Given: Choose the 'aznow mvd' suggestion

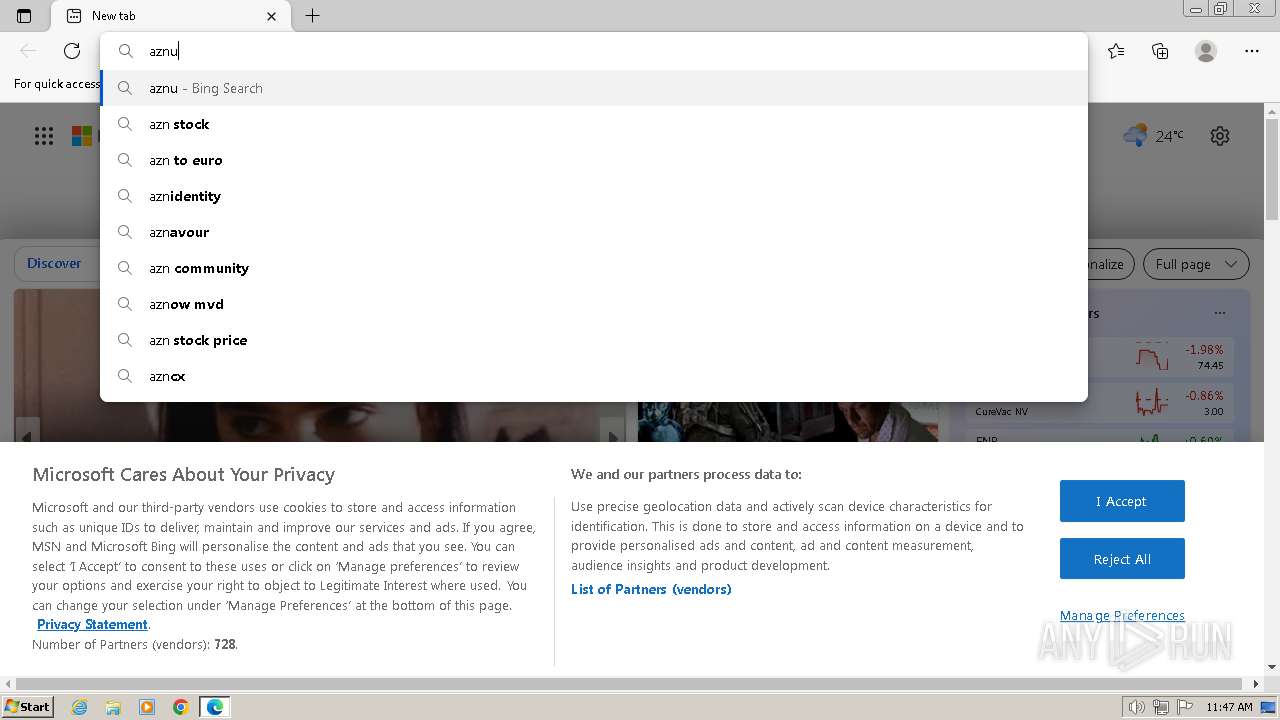Looking at the screenshot, I should click(594, 304).
